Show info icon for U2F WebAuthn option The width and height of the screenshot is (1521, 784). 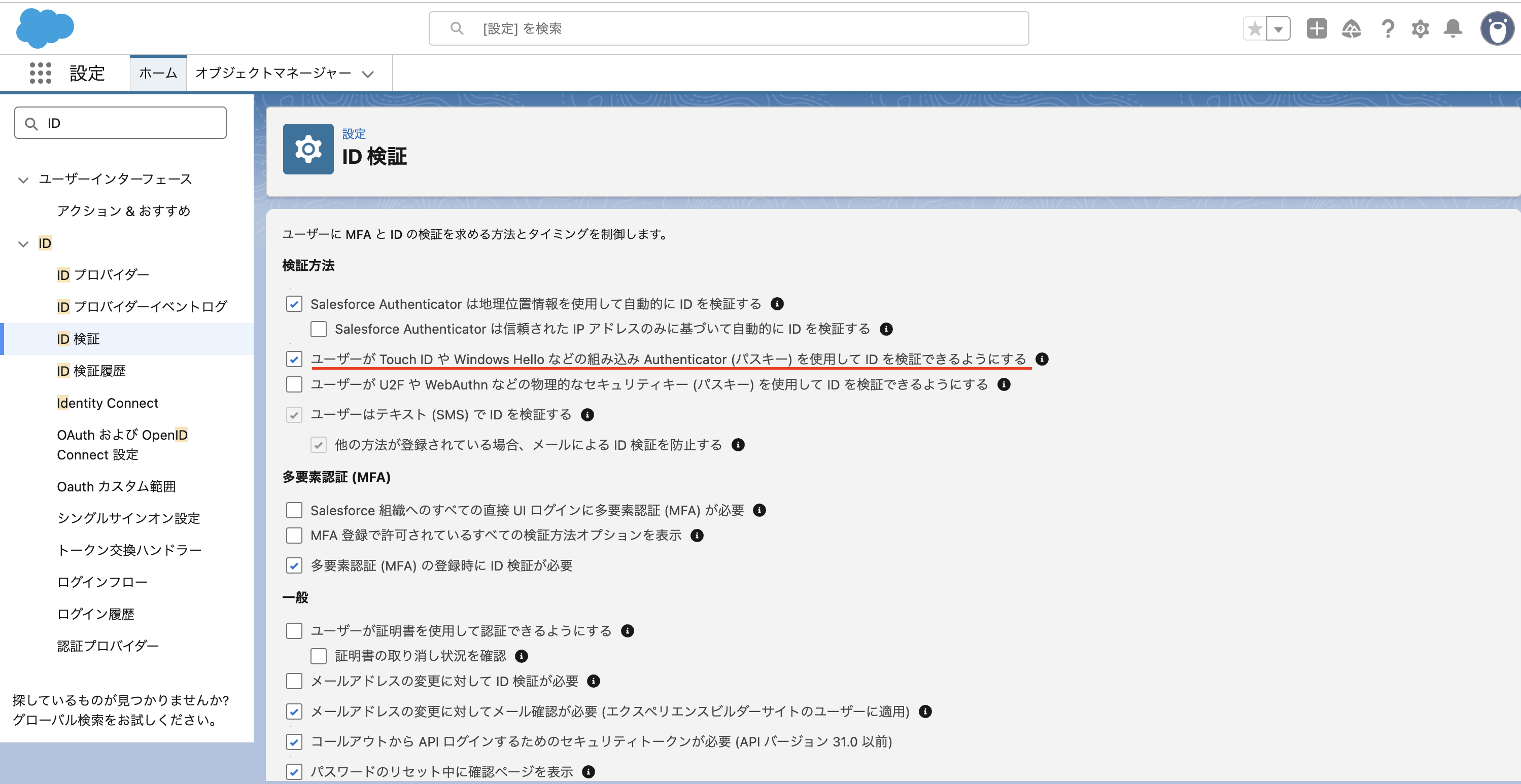1004,384
